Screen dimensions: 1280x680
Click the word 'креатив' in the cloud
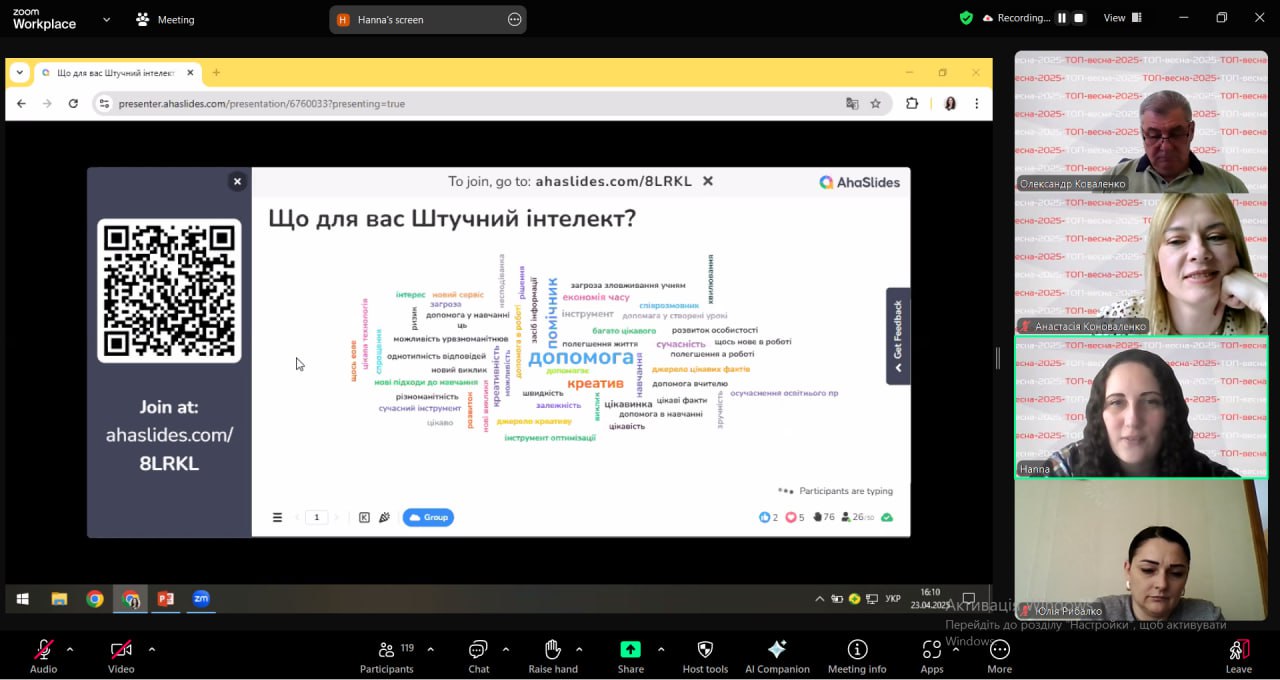click(595, 383)
